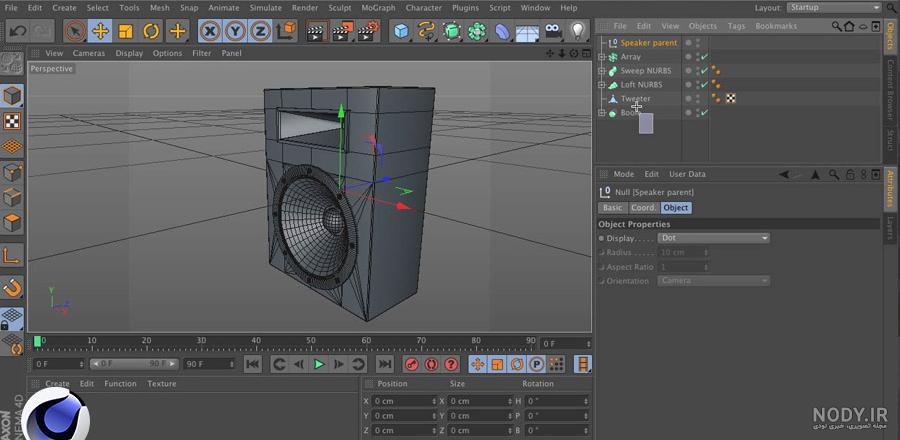
Task: Open the File menu in main menu bar
Action: click(x=10, y=8)
